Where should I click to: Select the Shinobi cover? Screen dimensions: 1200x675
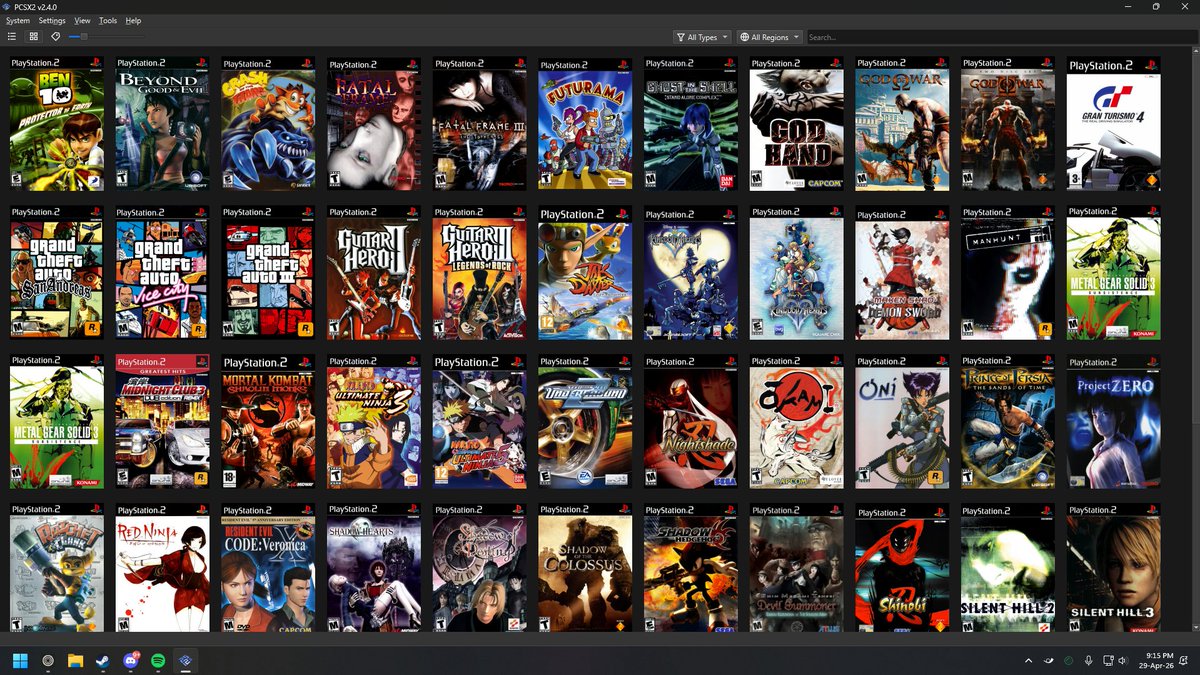coord(902,568)
